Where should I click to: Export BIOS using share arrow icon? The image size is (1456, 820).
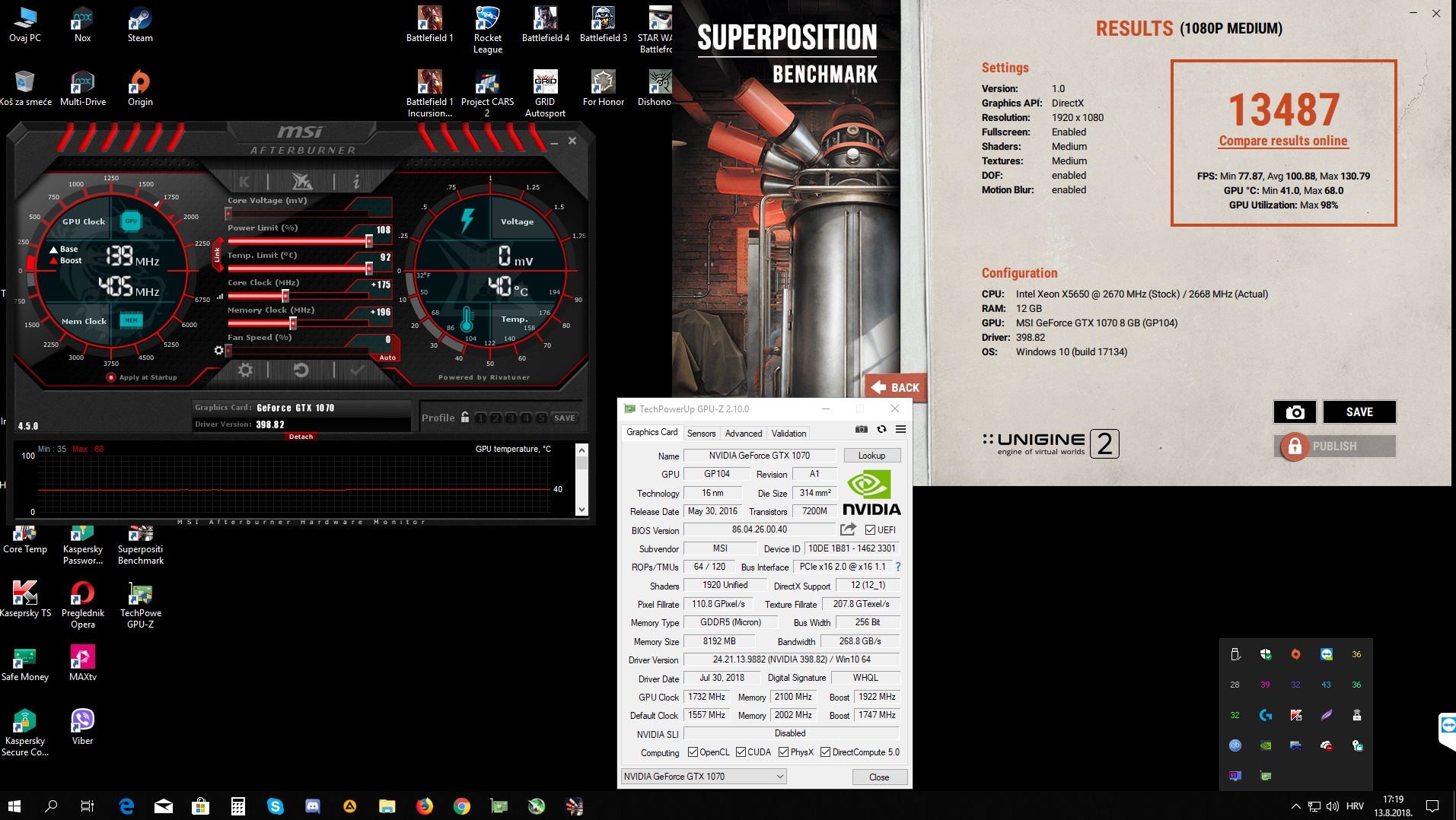click(848, 529)
